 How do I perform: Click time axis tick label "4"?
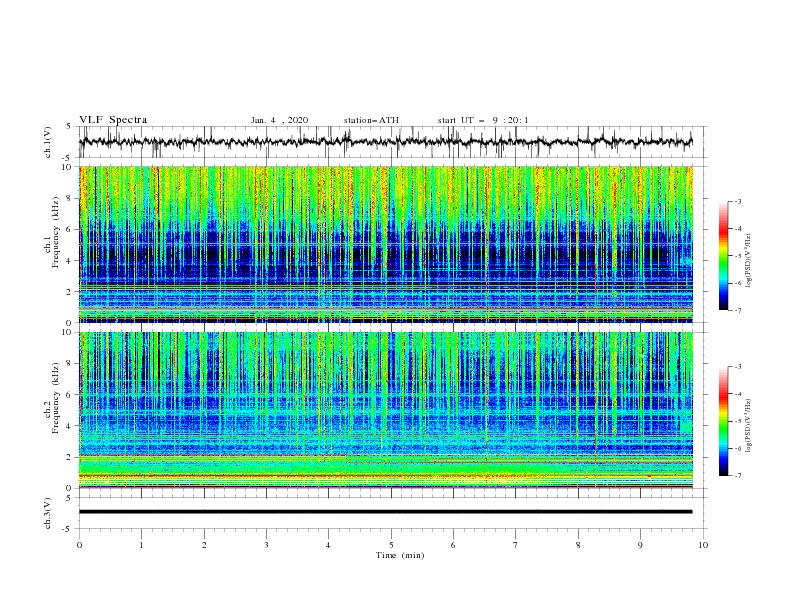tap(328, 545)
